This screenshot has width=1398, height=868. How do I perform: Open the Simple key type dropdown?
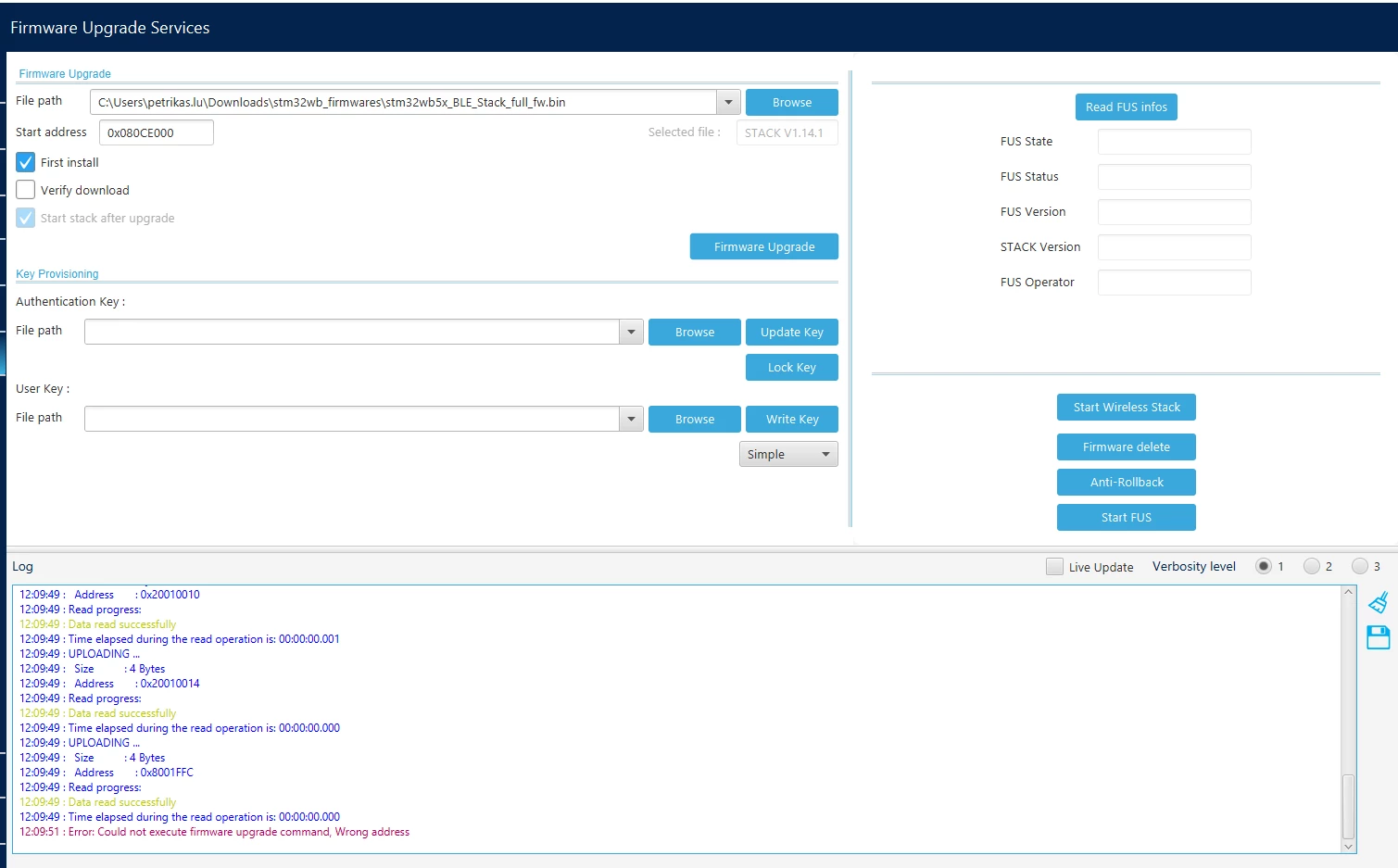tap(788, 454)
